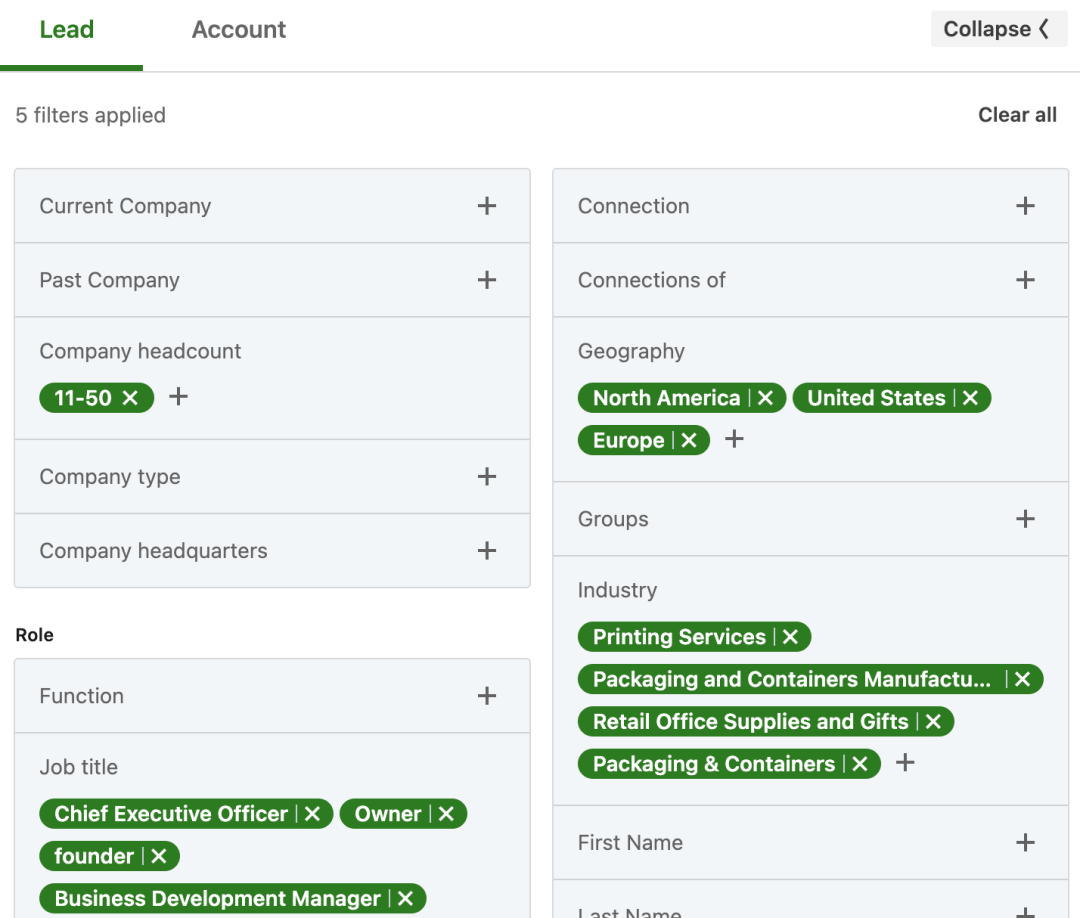Viewport: 1080px width, 918px height.
Task: Remove the 11-50 headcount filter chip
Action: click(130, 398)
